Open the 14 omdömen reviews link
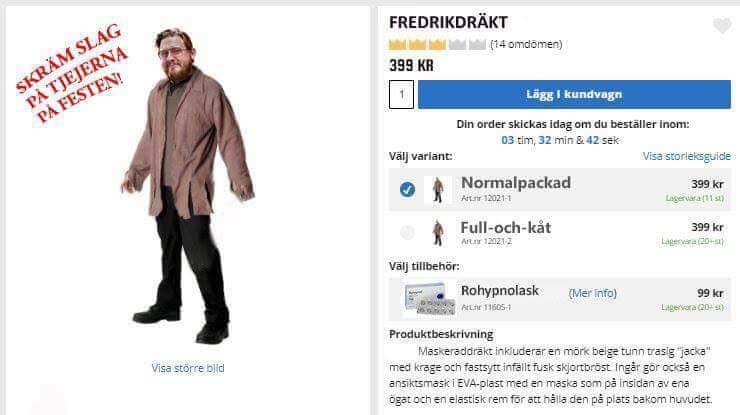The width and height of the screenshot is (740, 415). pyautogui.click(x=526, y=44)
